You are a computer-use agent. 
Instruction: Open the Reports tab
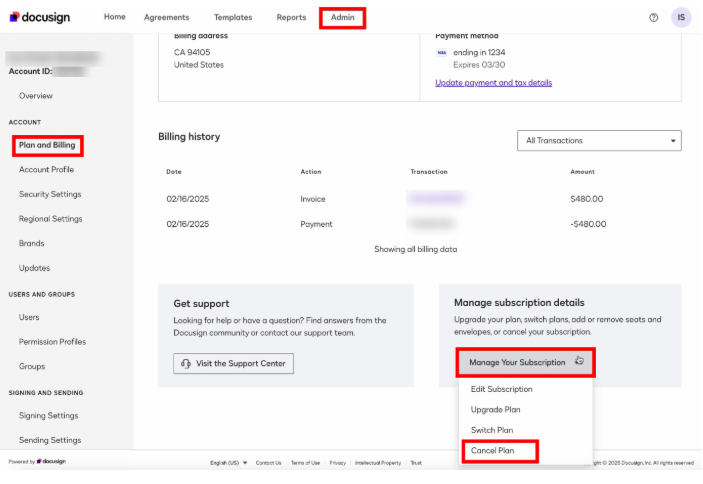tap(291, 17)
